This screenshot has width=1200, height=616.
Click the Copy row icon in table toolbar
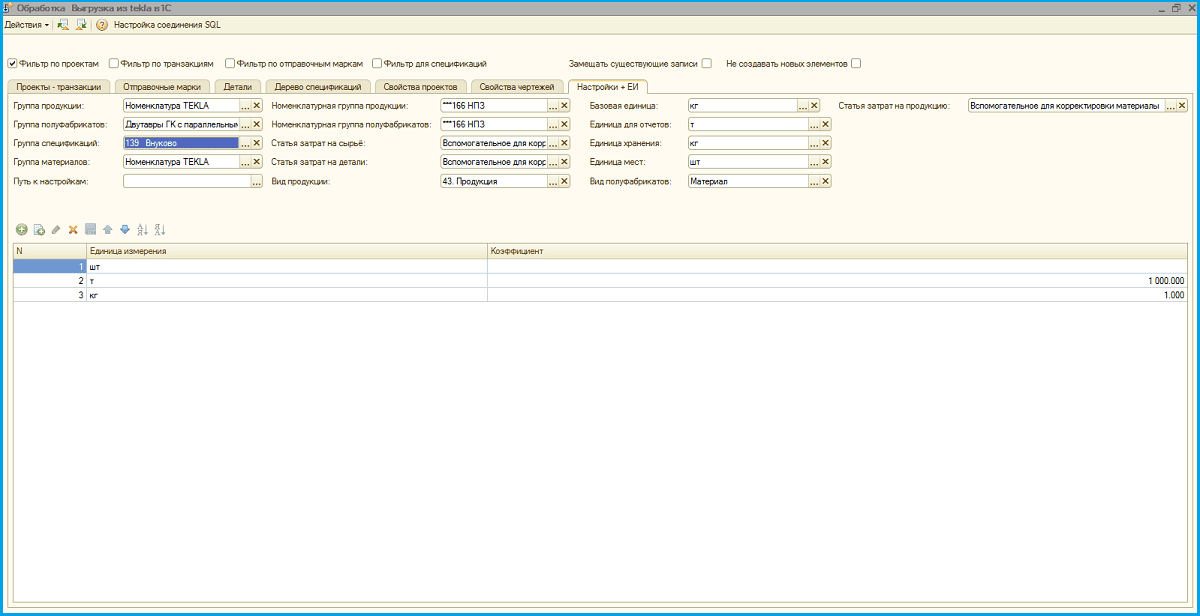tap(39, 229)
